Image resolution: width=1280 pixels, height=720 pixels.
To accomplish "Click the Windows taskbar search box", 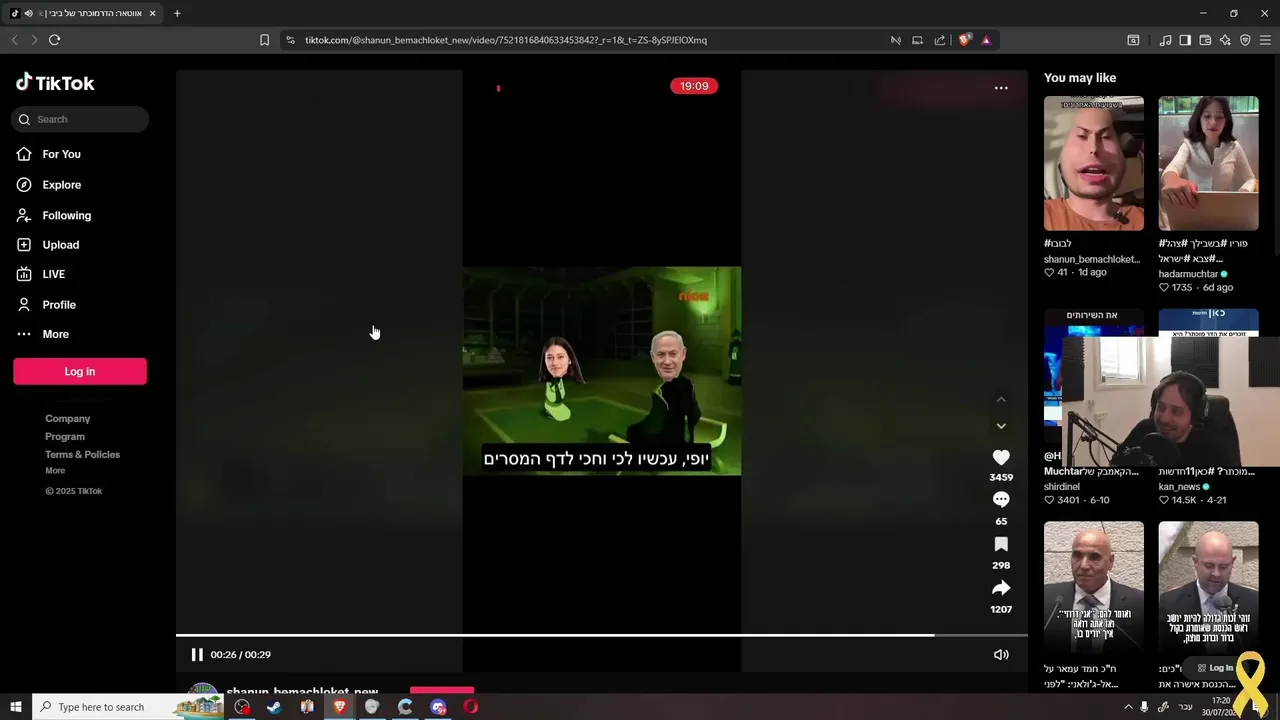I will pyautogui.click(x=128, y=707).
